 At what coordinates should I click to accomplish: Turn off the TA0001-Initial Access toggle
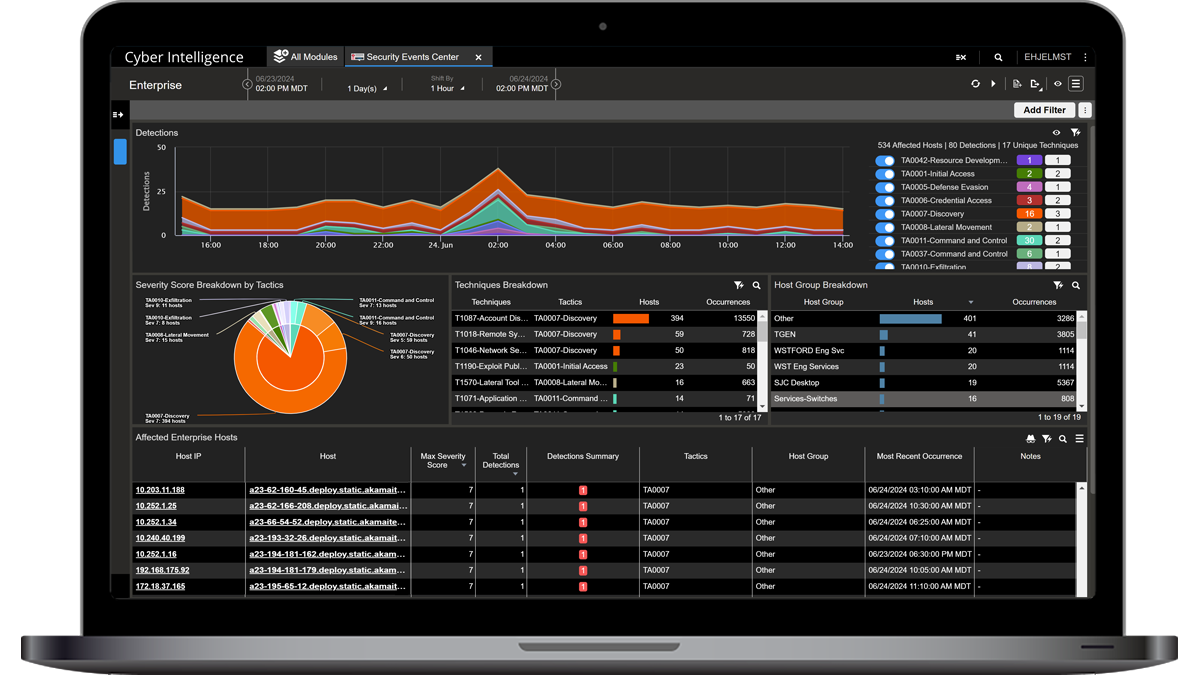tap(884, 173)
